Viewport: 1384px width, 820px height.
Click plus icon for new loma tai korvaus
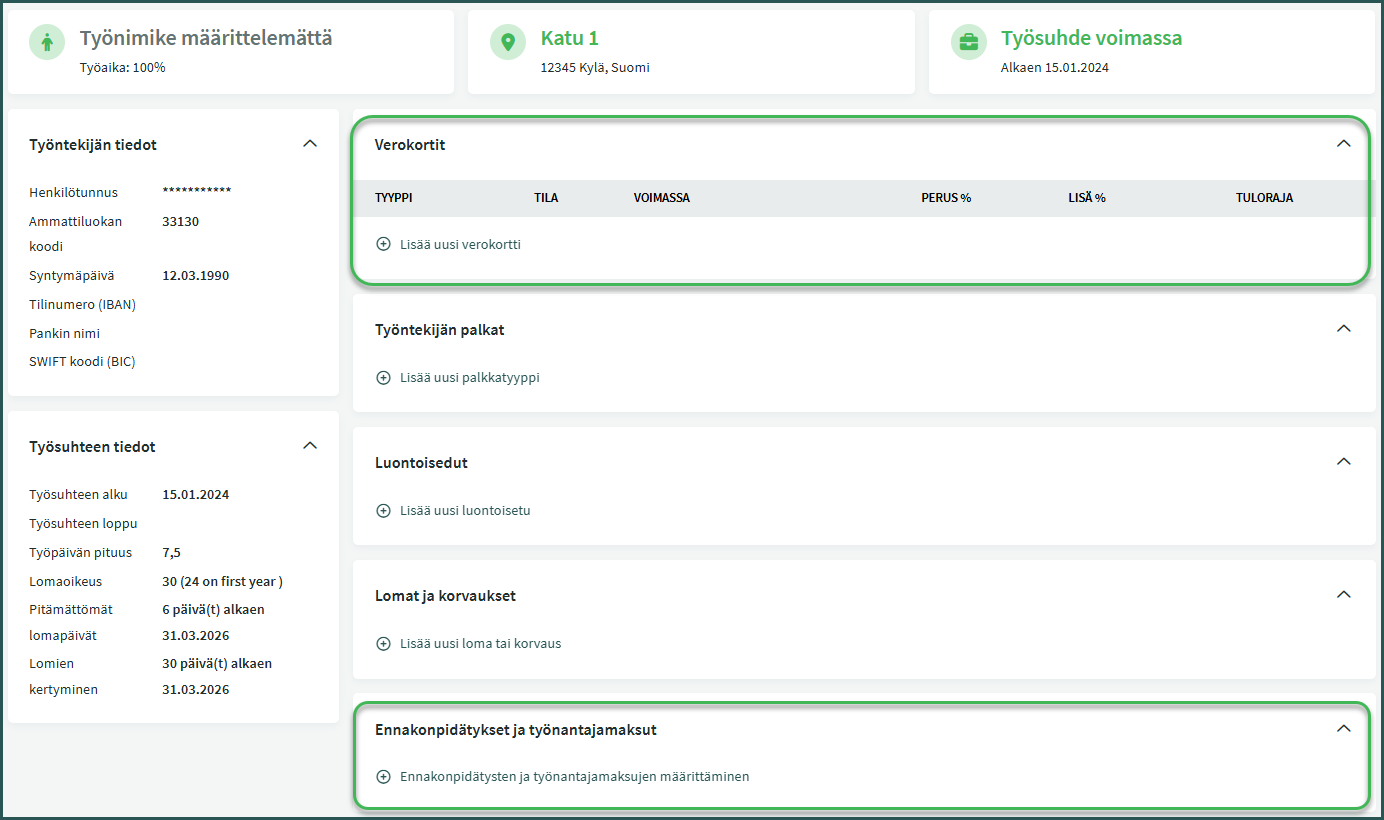383,644
